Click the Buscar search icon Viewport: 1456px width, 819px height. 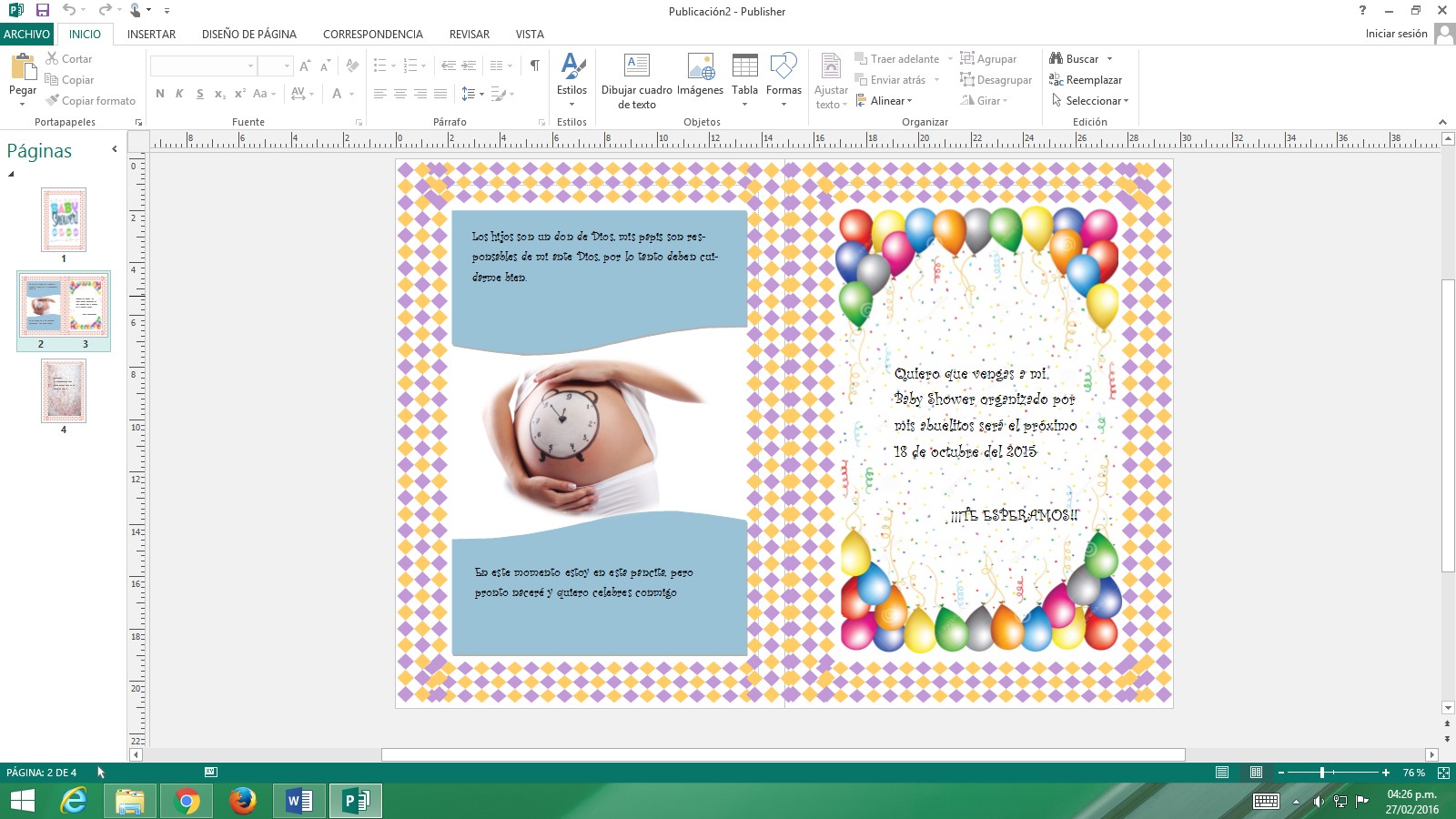tap(1058, 58)
